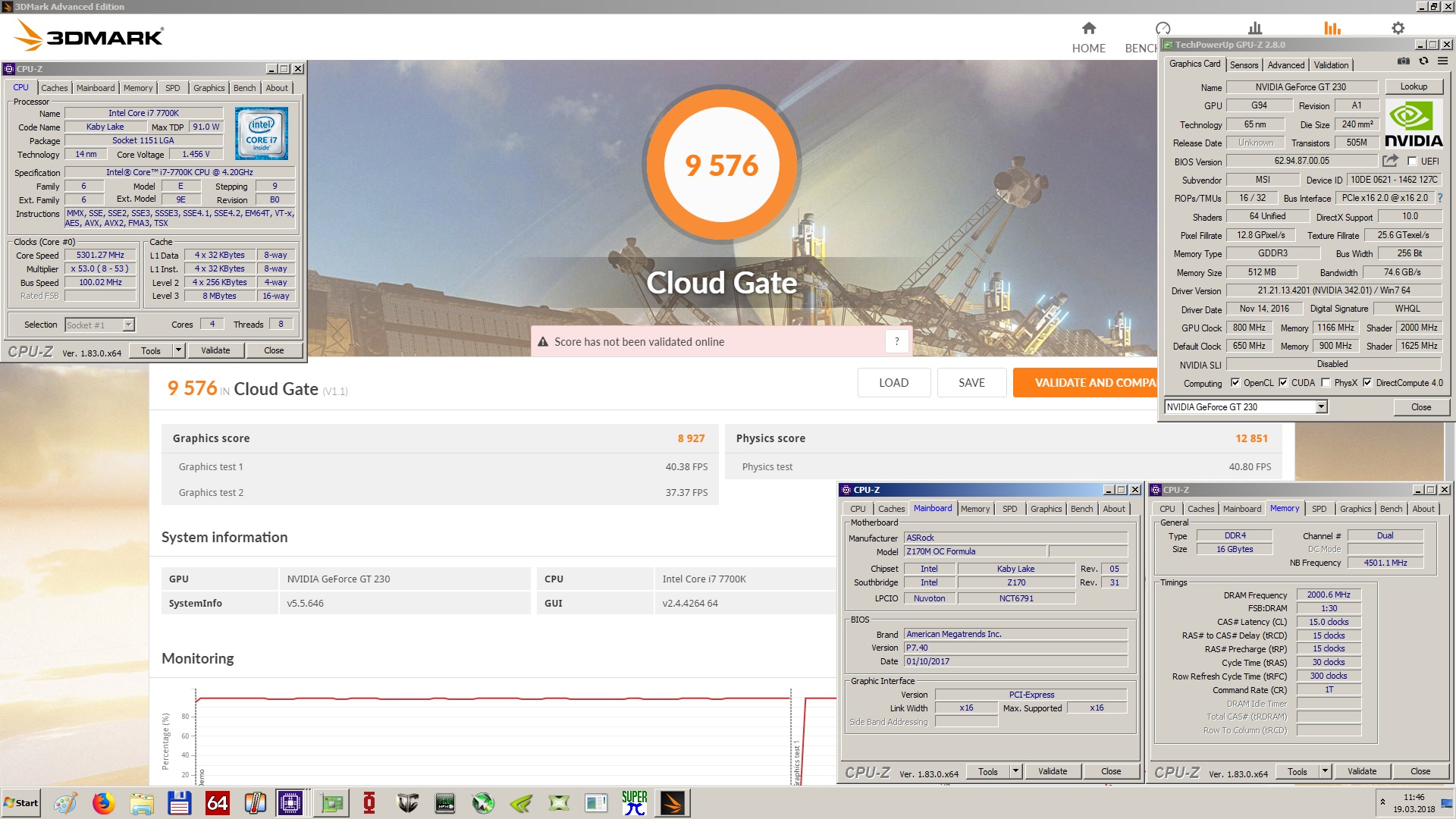Click the GPU-Z Name field

(x=1301, y=87)
